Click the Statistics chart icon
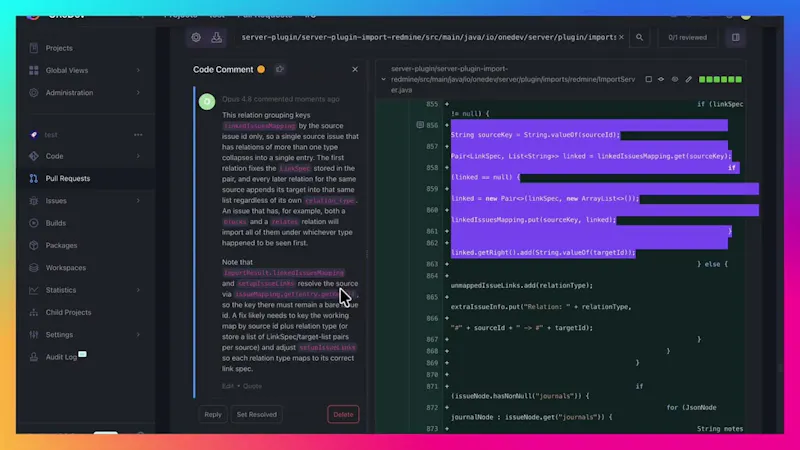The width and height of the screenshot is (800, 450). coord(34,290)
